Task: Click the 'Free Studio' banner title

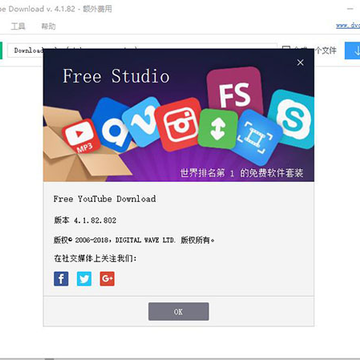Action: point(116,76)
